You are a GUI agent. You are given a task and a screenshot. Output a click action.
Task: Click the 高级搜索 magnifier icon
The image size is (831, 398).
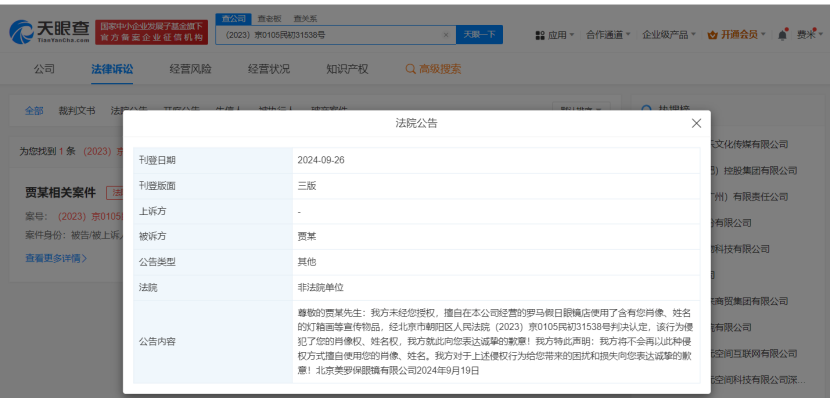(x=410, y=69)
